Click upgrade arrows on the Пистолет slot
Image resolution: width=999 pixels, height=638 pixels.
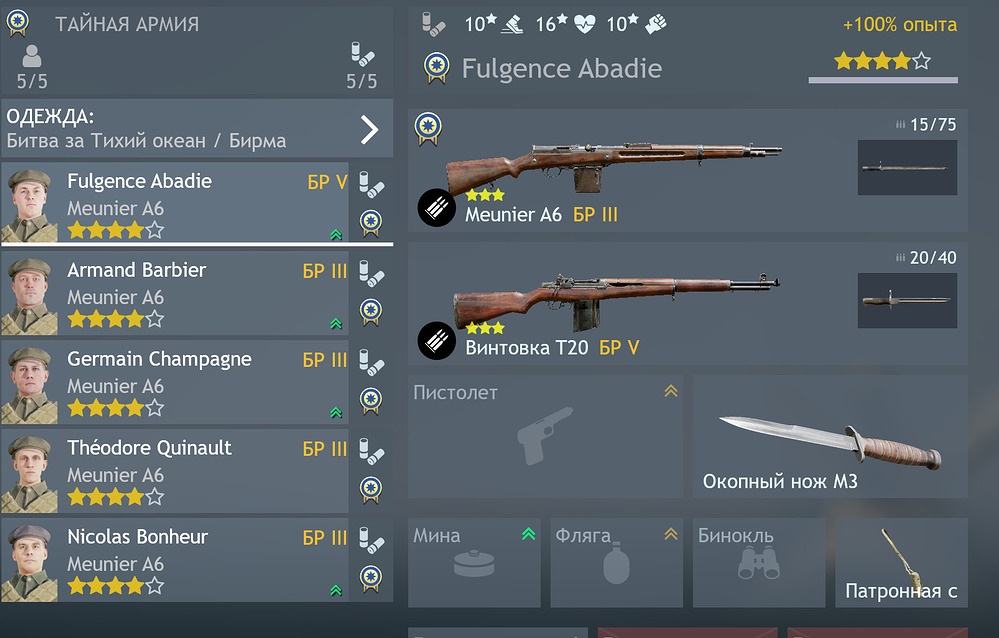(671, 391)
